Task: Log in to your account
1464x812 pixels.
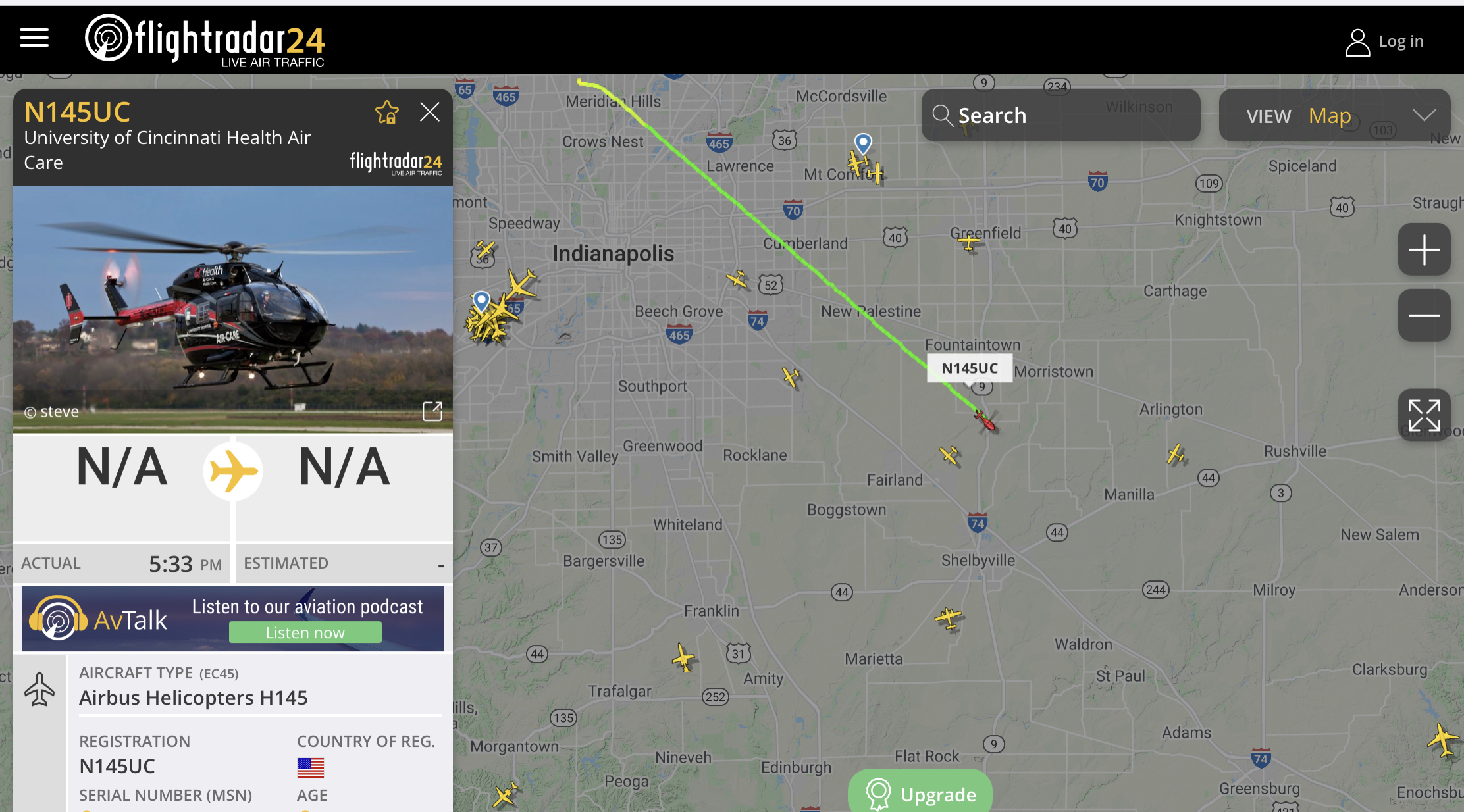Action: 1384,42
